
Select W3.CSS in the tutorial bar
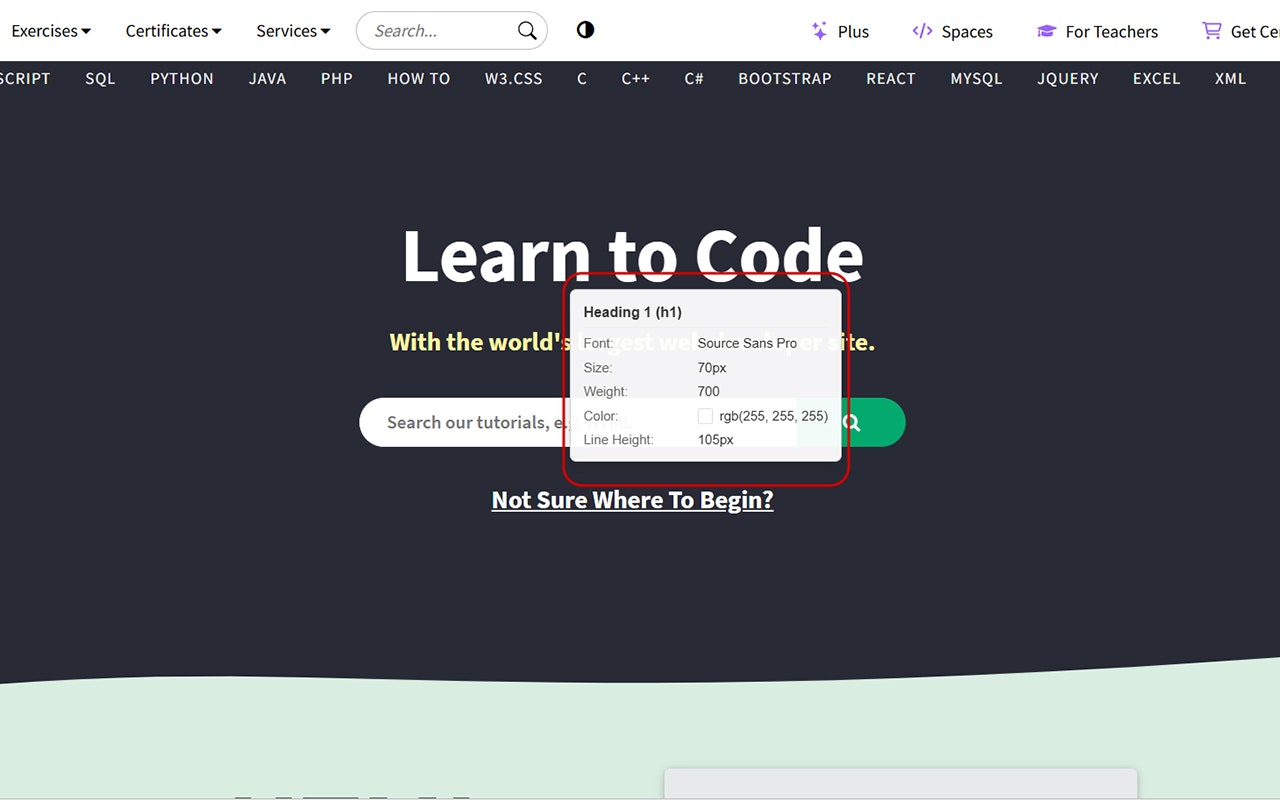click(x=514, y=78)
